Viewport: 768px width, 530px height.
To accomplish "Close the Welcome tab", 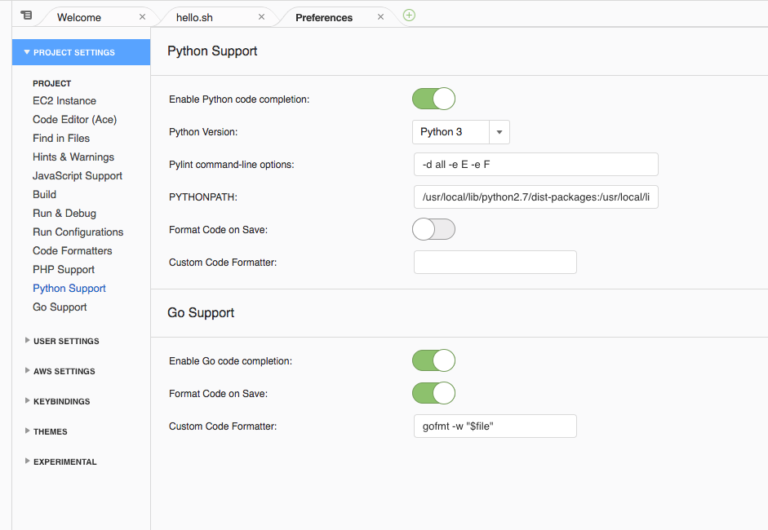I will [x=142, y=17].
